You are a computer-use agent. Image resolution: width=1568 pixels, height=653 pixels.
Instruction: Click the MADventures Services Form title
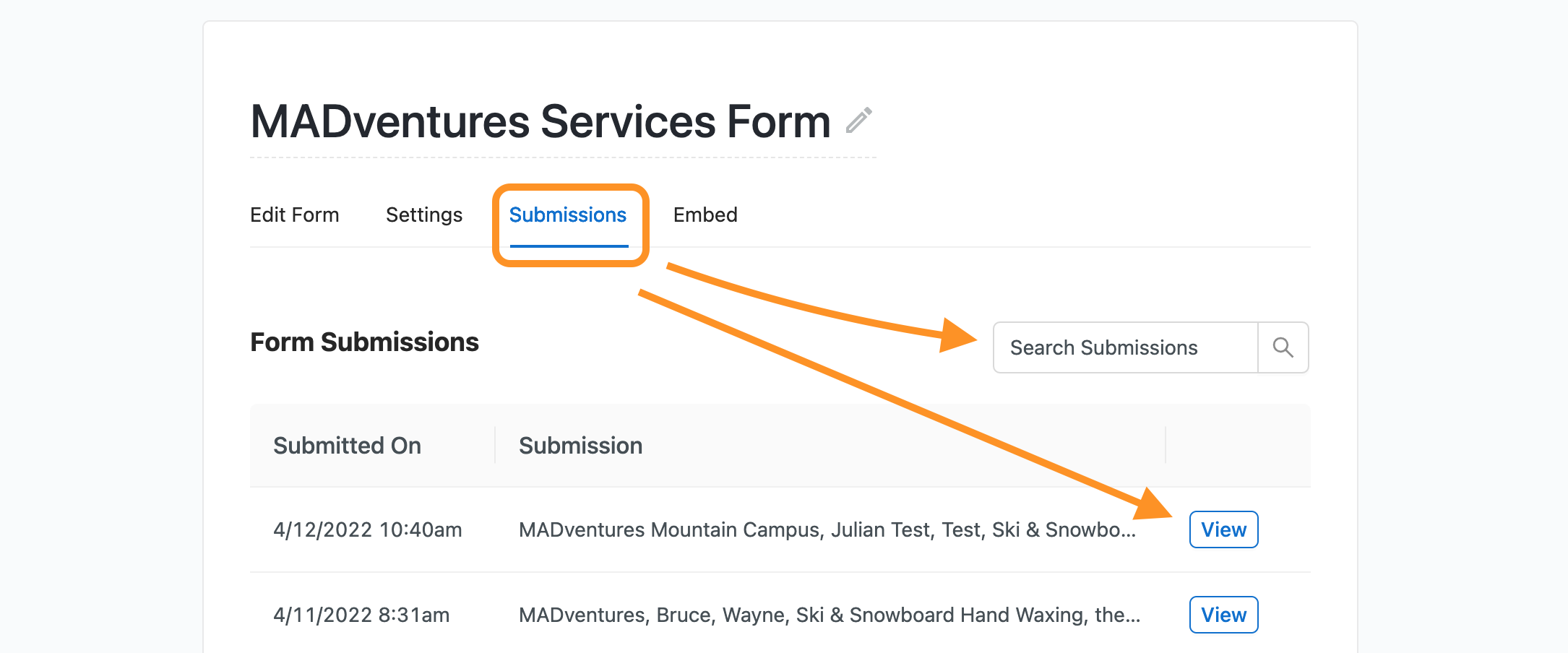point(540,121)
